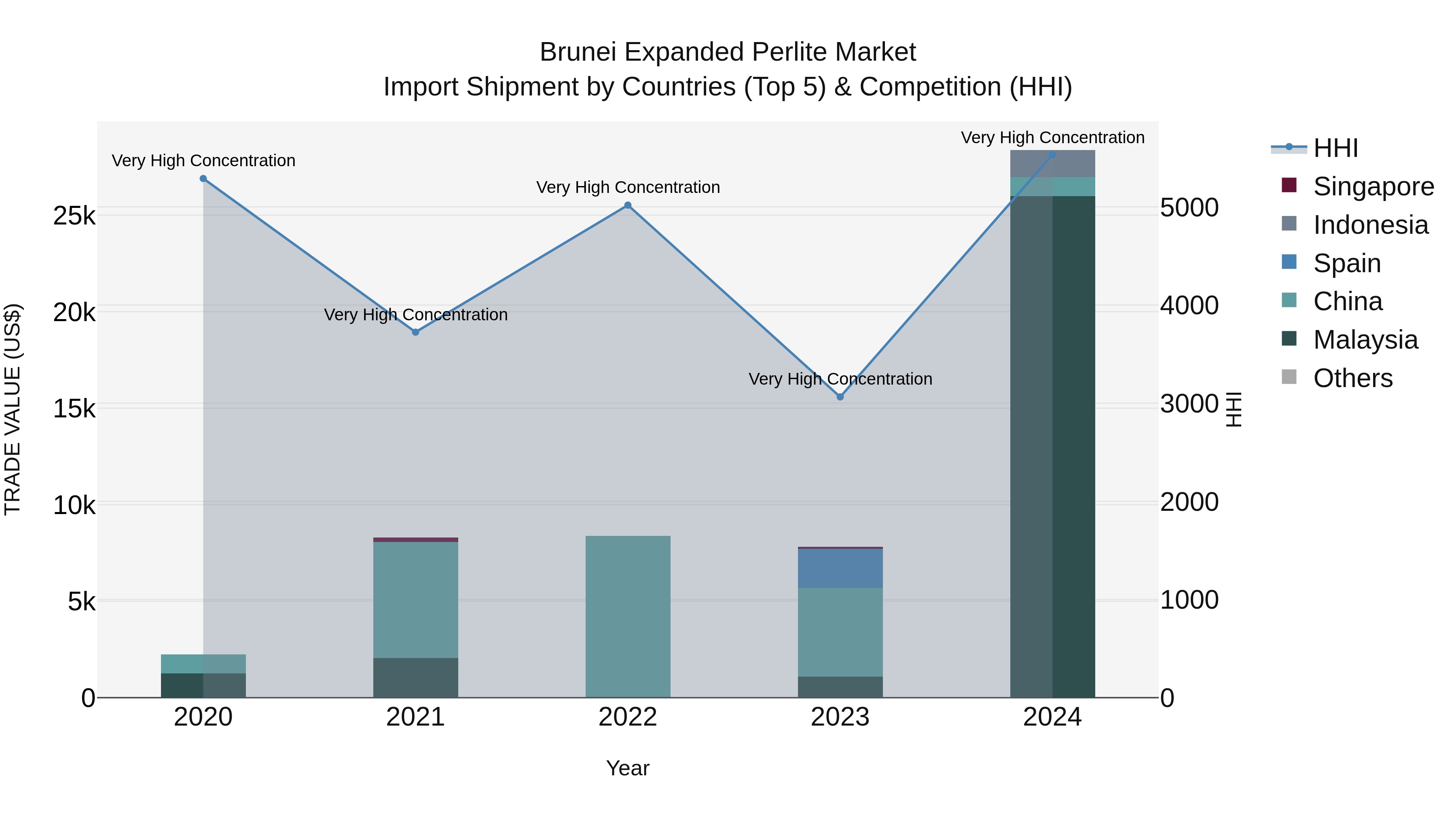Click the Singapore sliver atop 2021 bar
This screenshot has height=819, width=1456.
(x=415, y=540)
